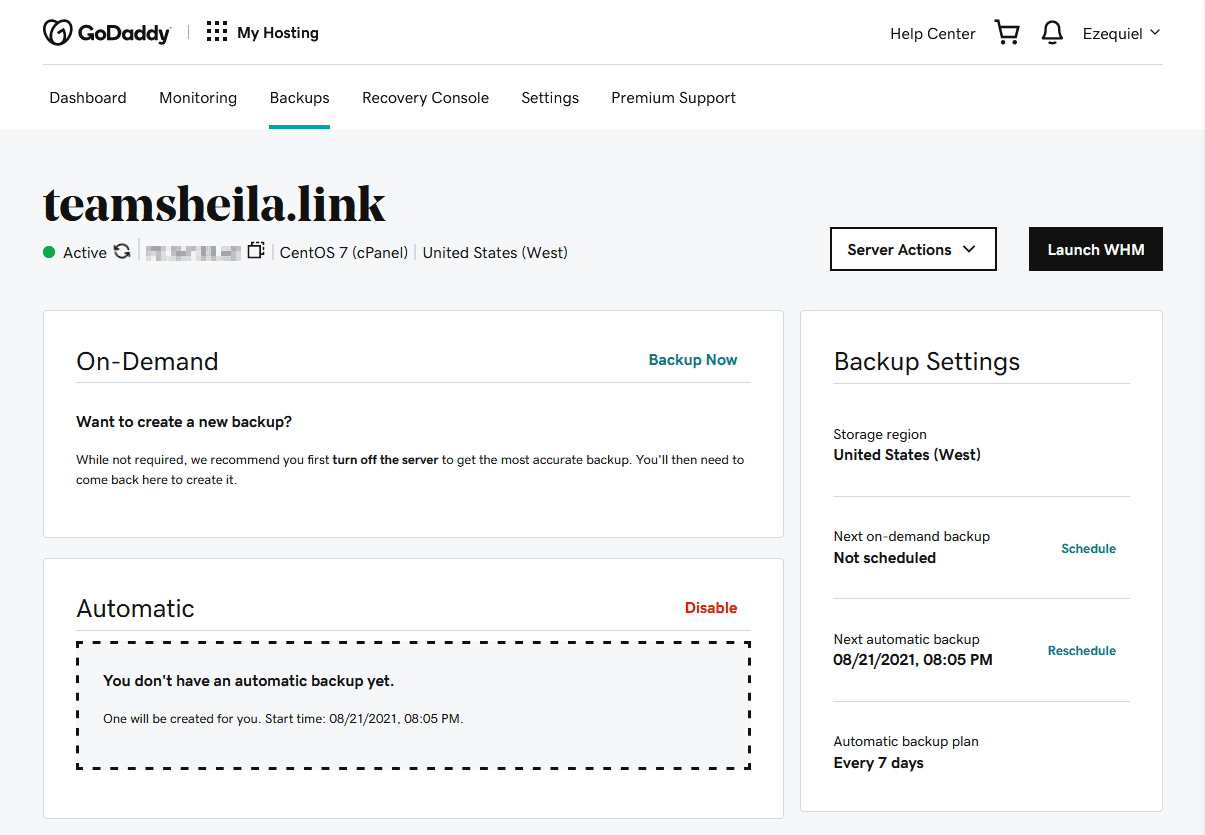Start an on-demand backup with Backup Now
This screenshot has height=835, width=1205.
[693, 360]
